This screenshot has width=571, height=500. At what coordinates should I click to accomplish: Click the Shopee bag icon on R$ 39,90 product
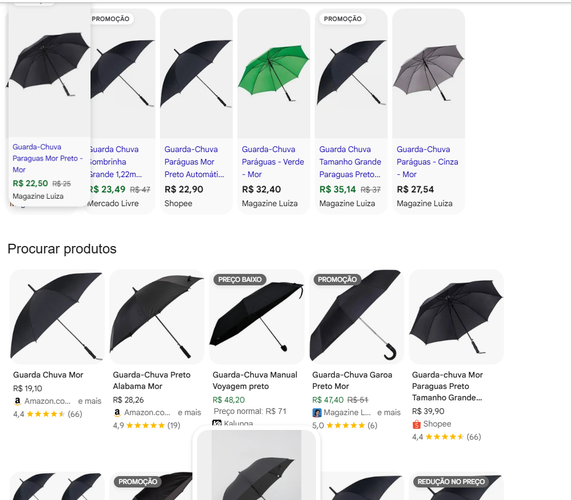[416, 424]
